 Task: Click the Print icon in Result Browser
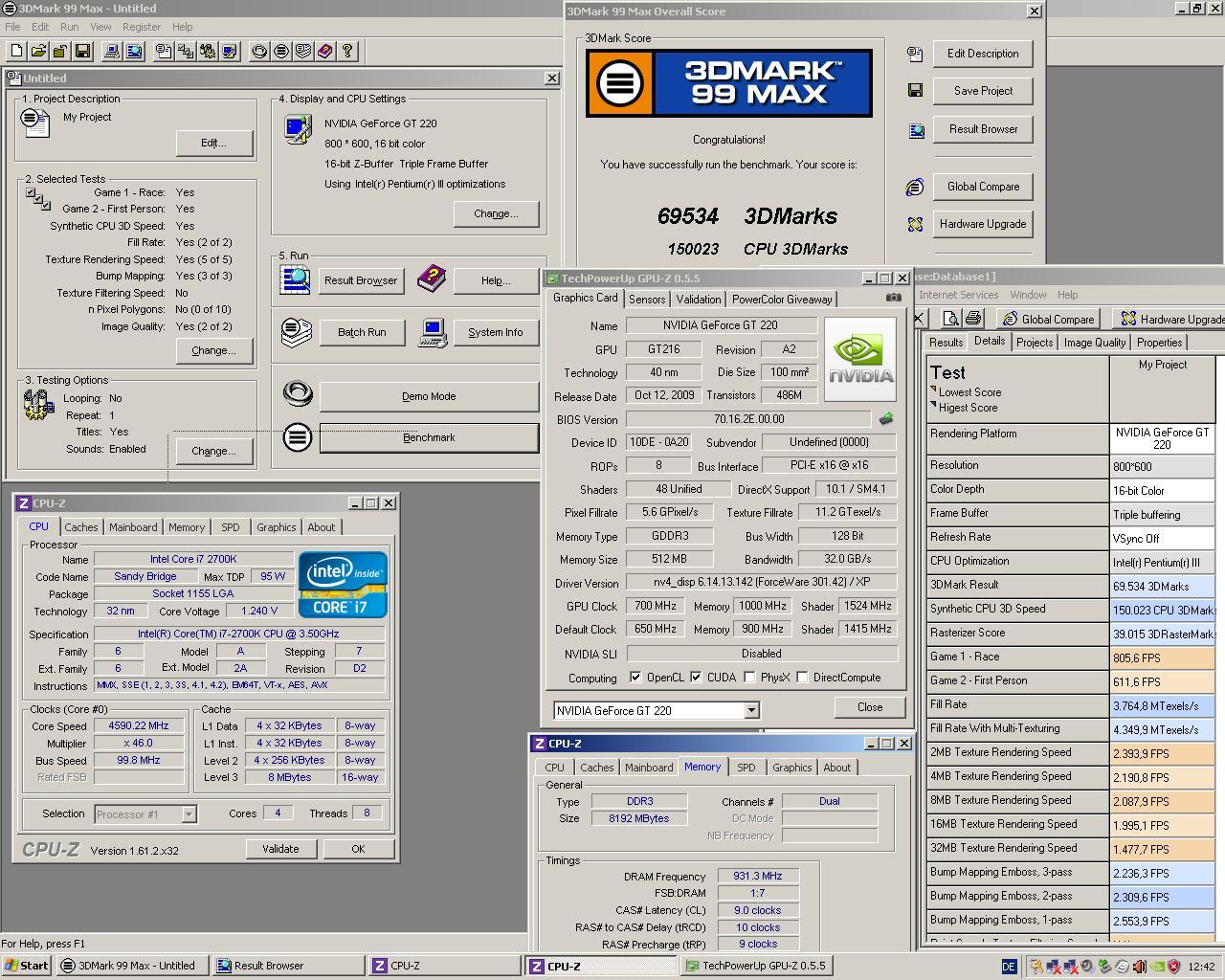[973, 319]
